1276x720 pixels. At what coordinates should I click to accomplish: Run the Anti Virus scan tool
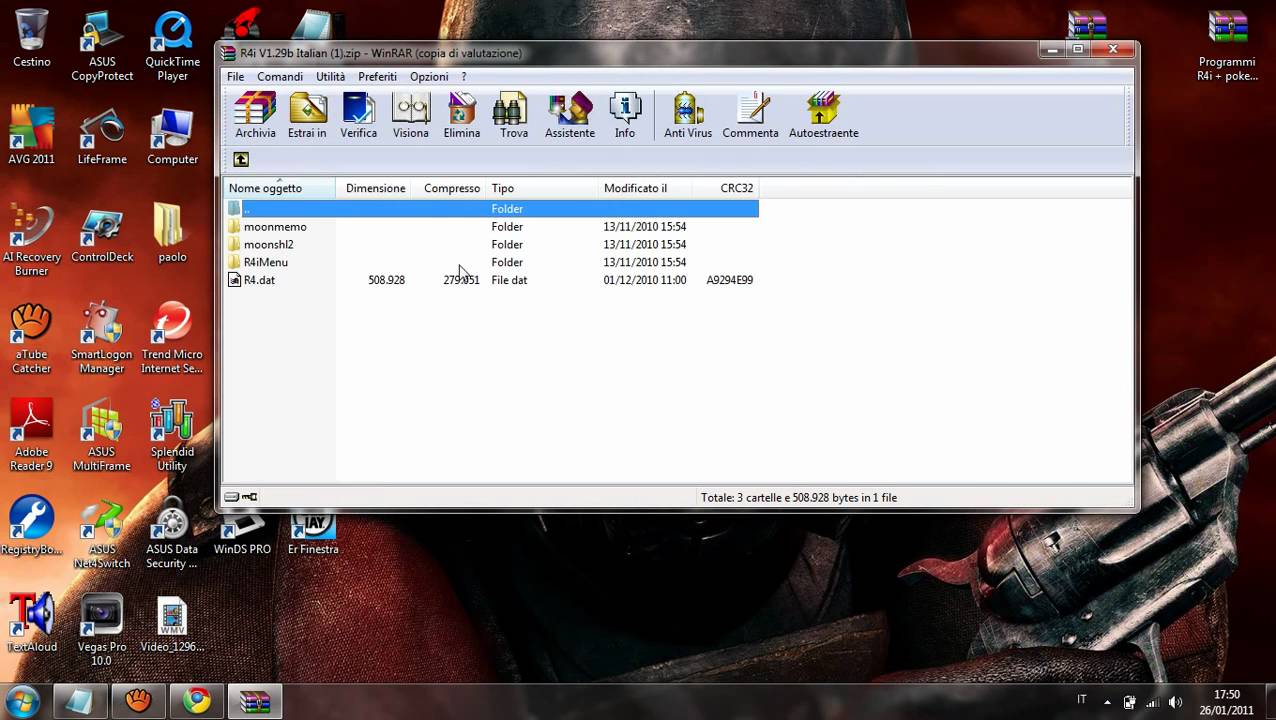click(x=688, y=116)
